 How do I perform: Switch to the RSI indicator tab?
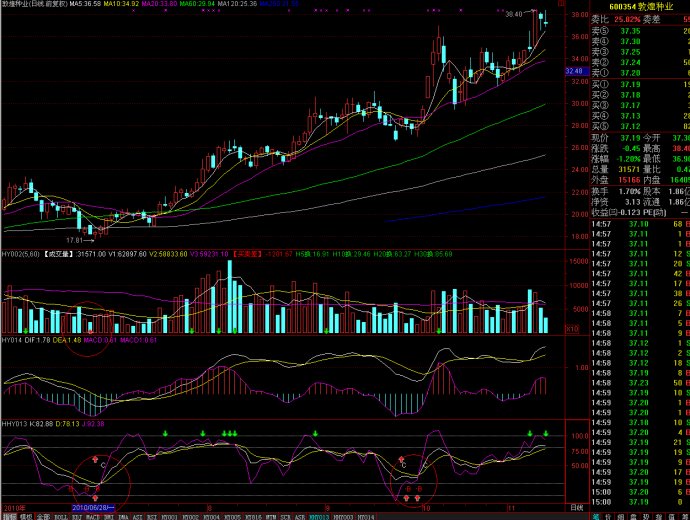point(155,516)
